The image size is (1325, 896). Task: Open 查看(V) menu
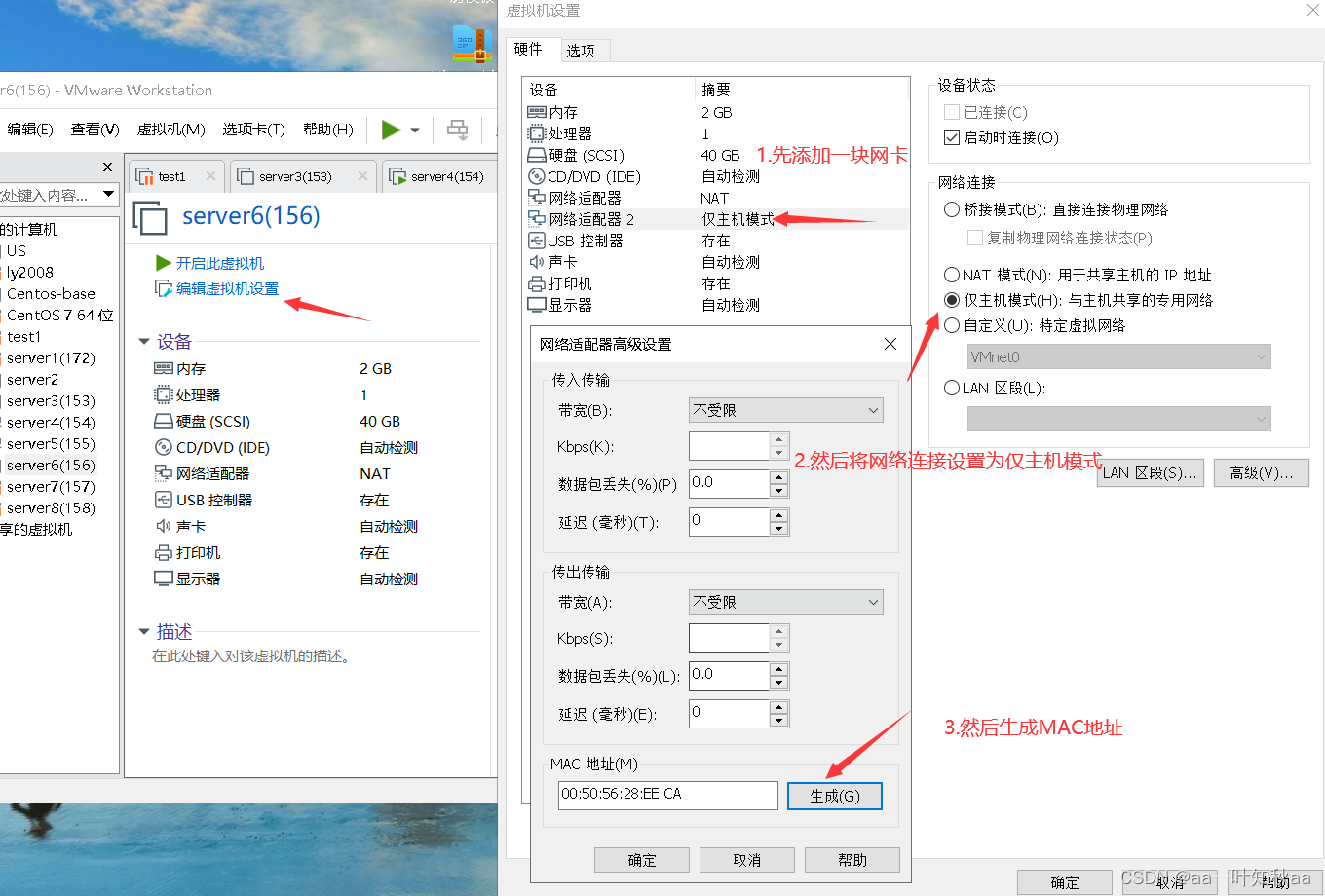[95, 130]
